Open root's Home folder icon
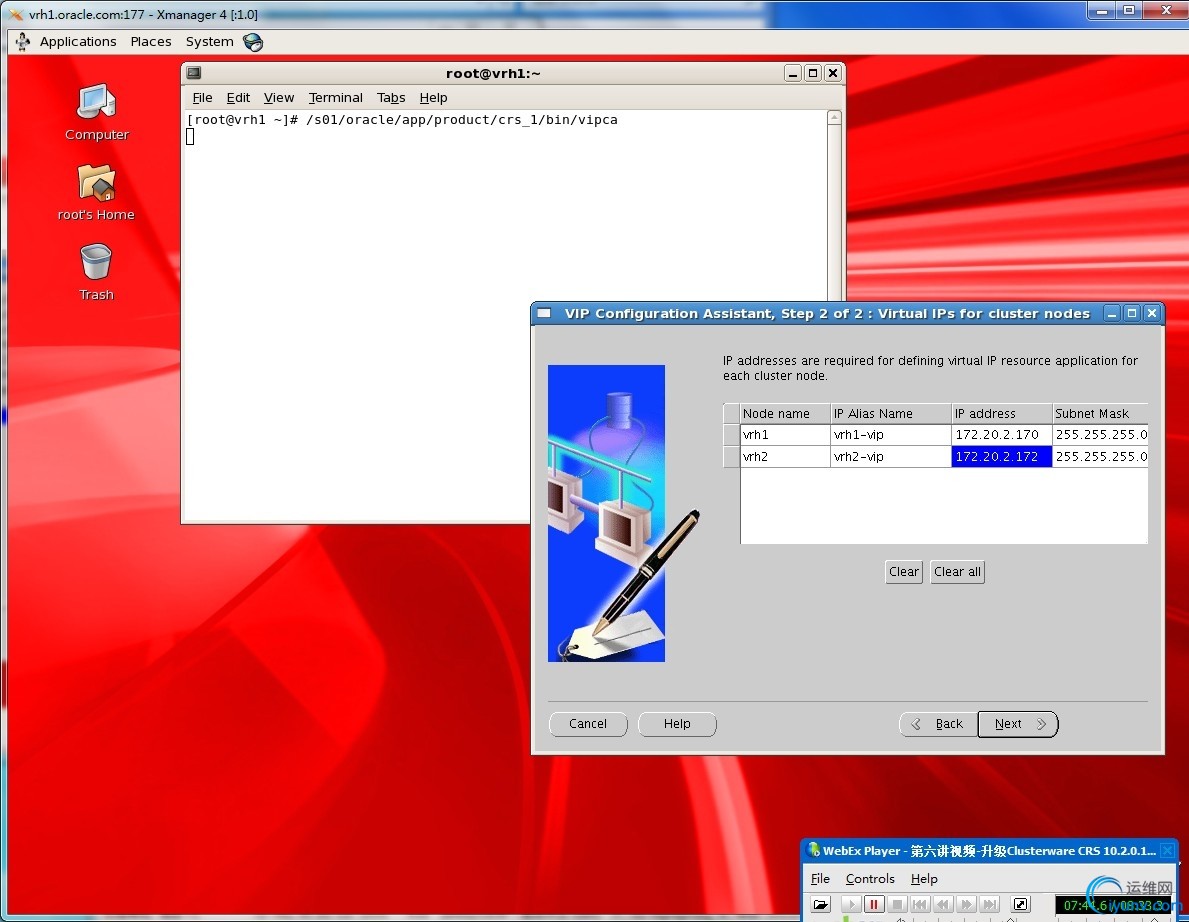Screen dimensions: 1189x922 pos(96,193)
